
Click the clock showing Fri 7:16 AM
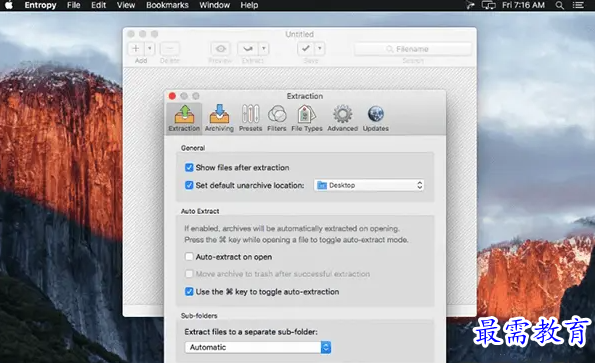523,5
